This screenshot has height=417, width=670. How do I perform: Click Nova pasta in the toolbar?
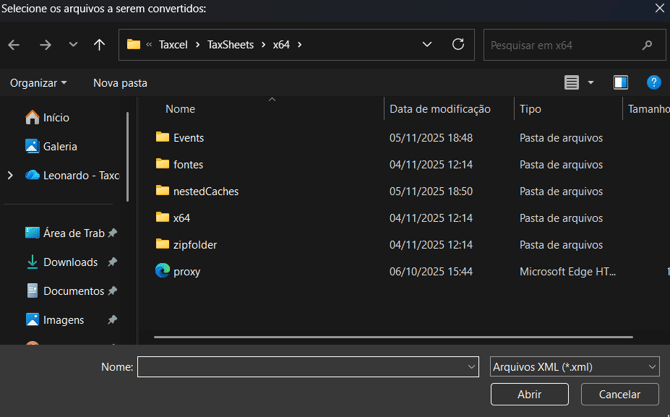coord(120,83)
